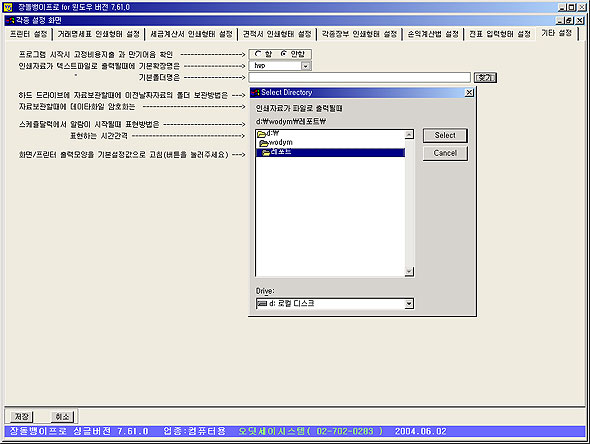Click the local disk drive icon
The width and height of the screenshot is (590, 444).
click(x=262, y=303)
